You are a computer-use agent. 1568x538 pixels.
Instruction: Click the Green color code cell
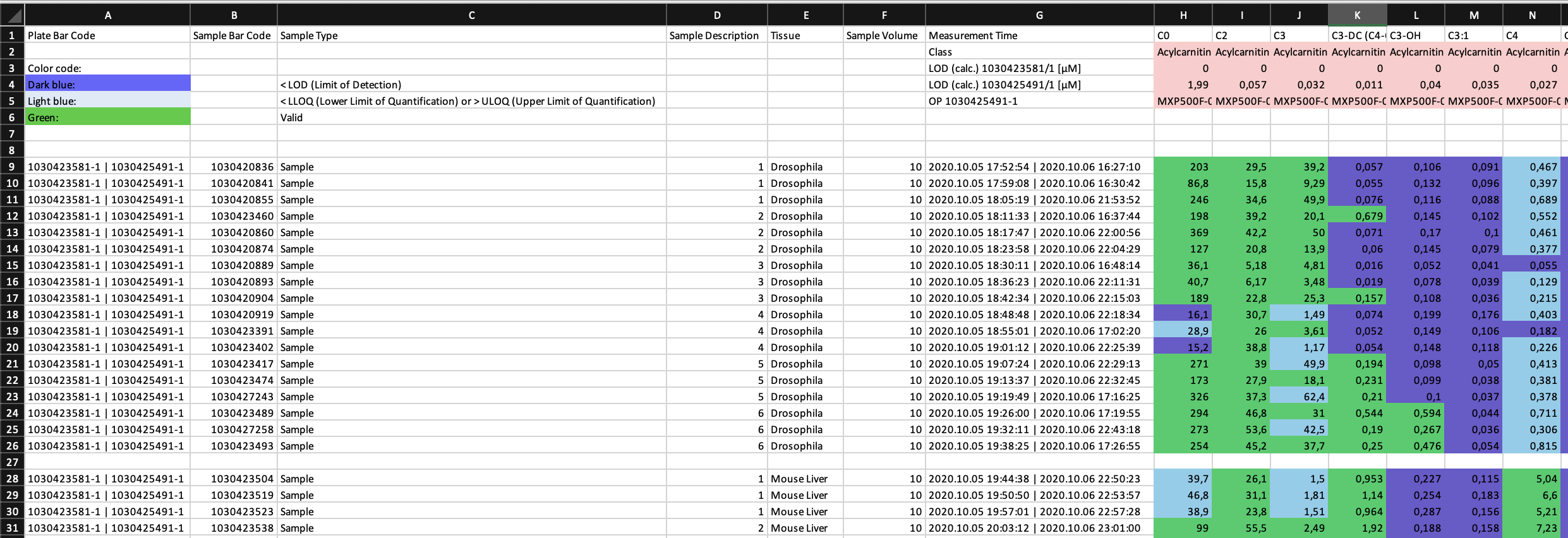[x=107, y=117]
